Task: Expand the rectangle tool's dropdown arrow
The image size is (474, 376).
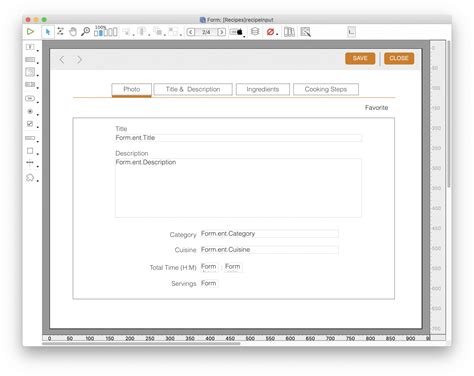Action: (x=38, y=154)
